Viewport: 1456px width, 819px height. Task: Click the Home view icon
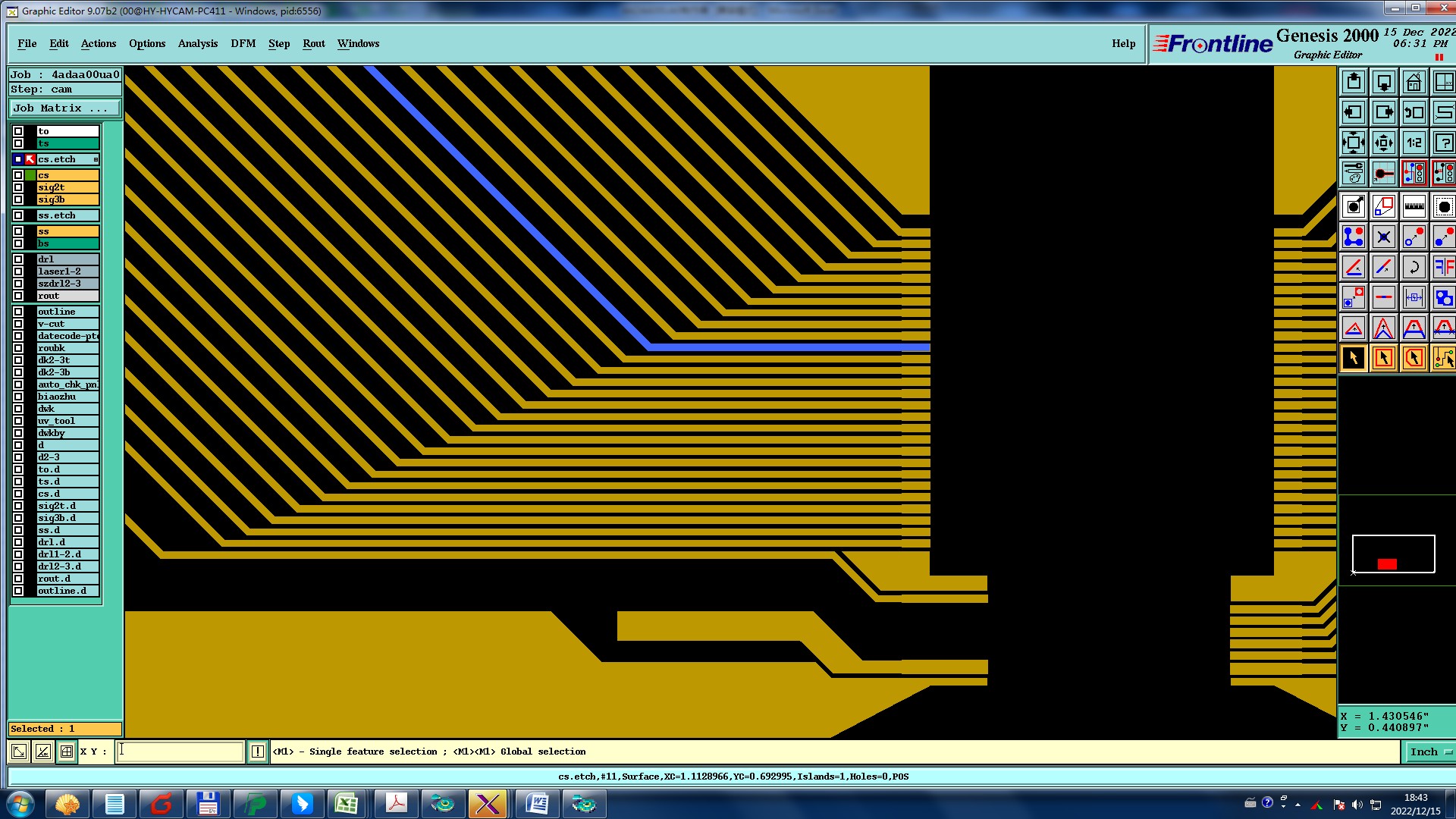click(x=1414, y=82)
